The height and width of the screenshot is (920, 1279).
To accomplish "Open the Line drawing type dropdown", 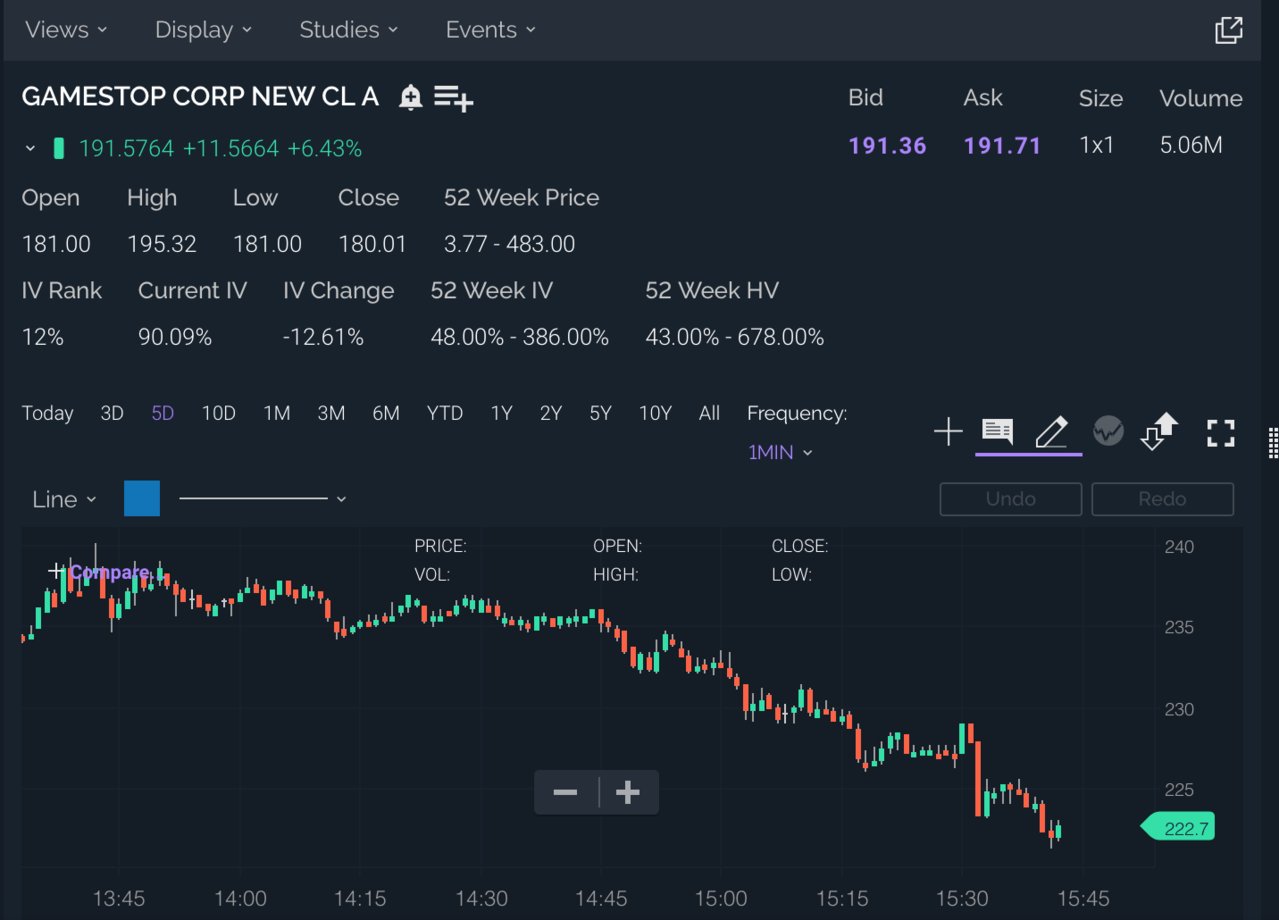I will pos(64,499).
